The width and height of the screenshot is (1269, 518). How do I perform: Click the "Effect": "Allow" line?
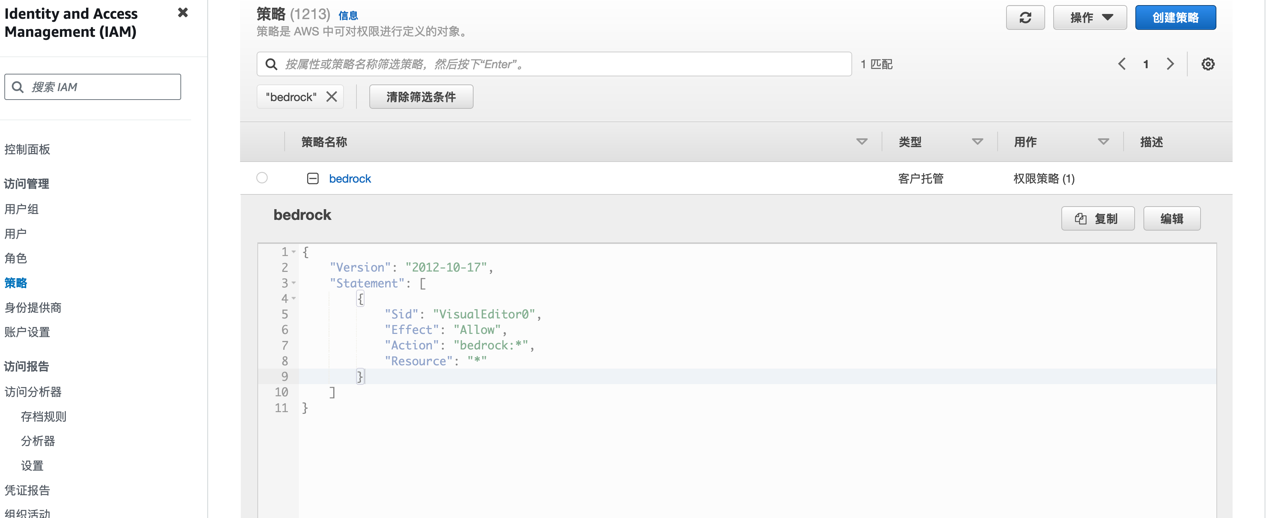click(446, 330)
